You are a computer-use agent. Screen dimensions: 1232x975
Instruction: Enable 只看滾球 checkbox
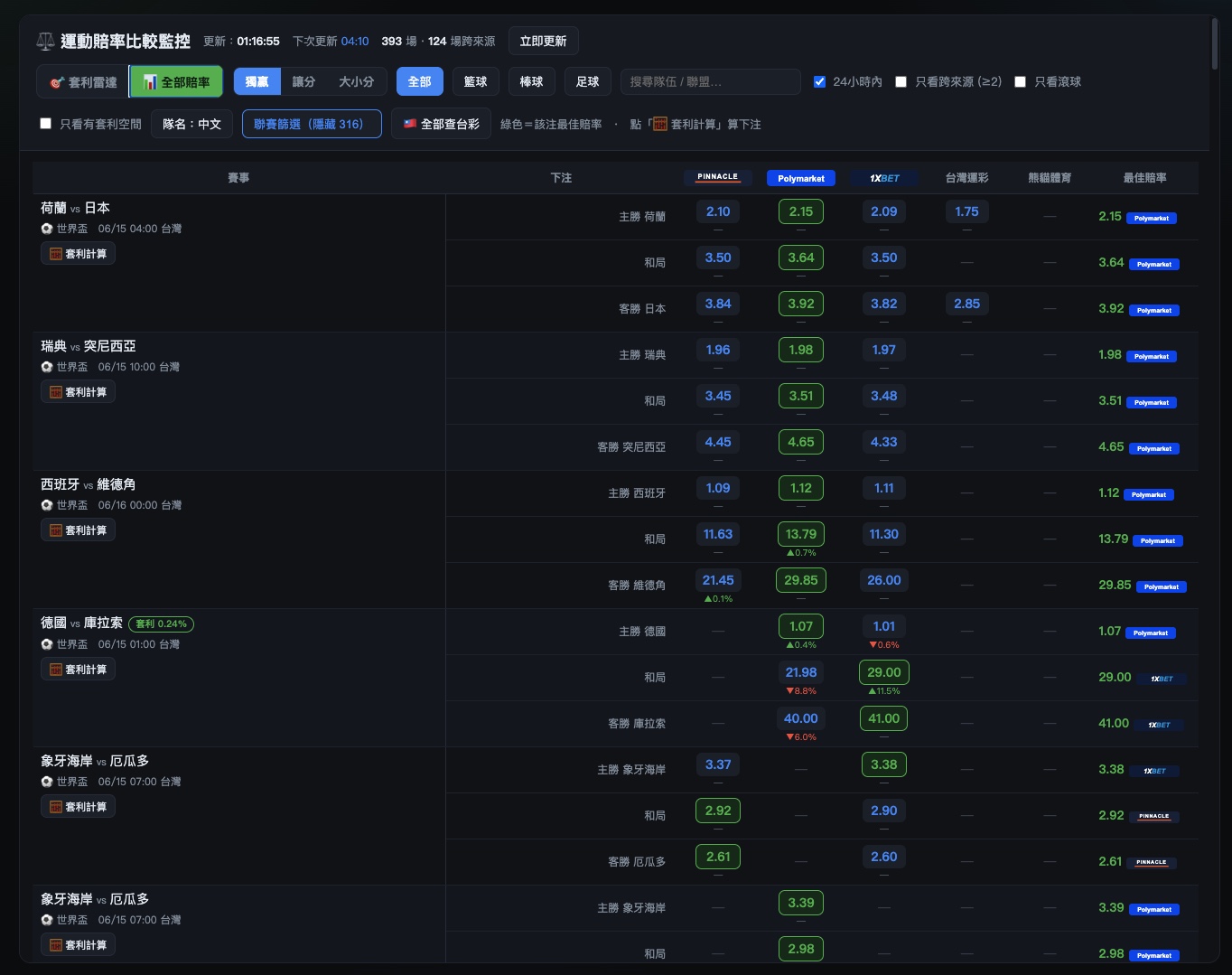(x=1020, y=81)
